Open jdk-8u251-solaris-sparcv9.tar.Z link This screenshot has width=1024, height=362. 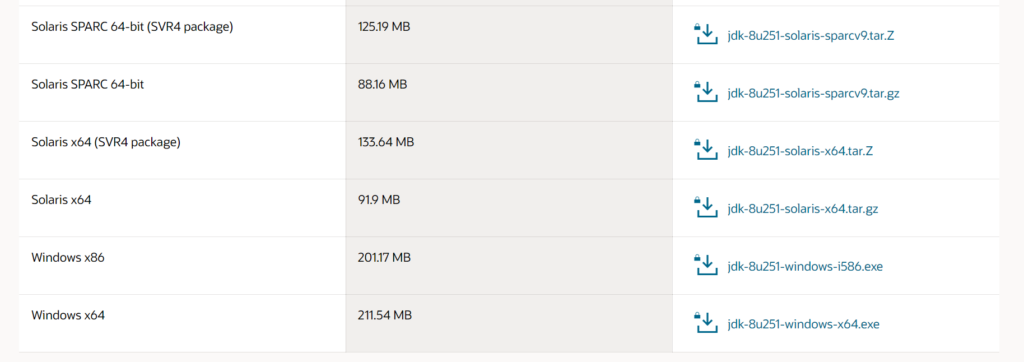(x=810, y=35)
